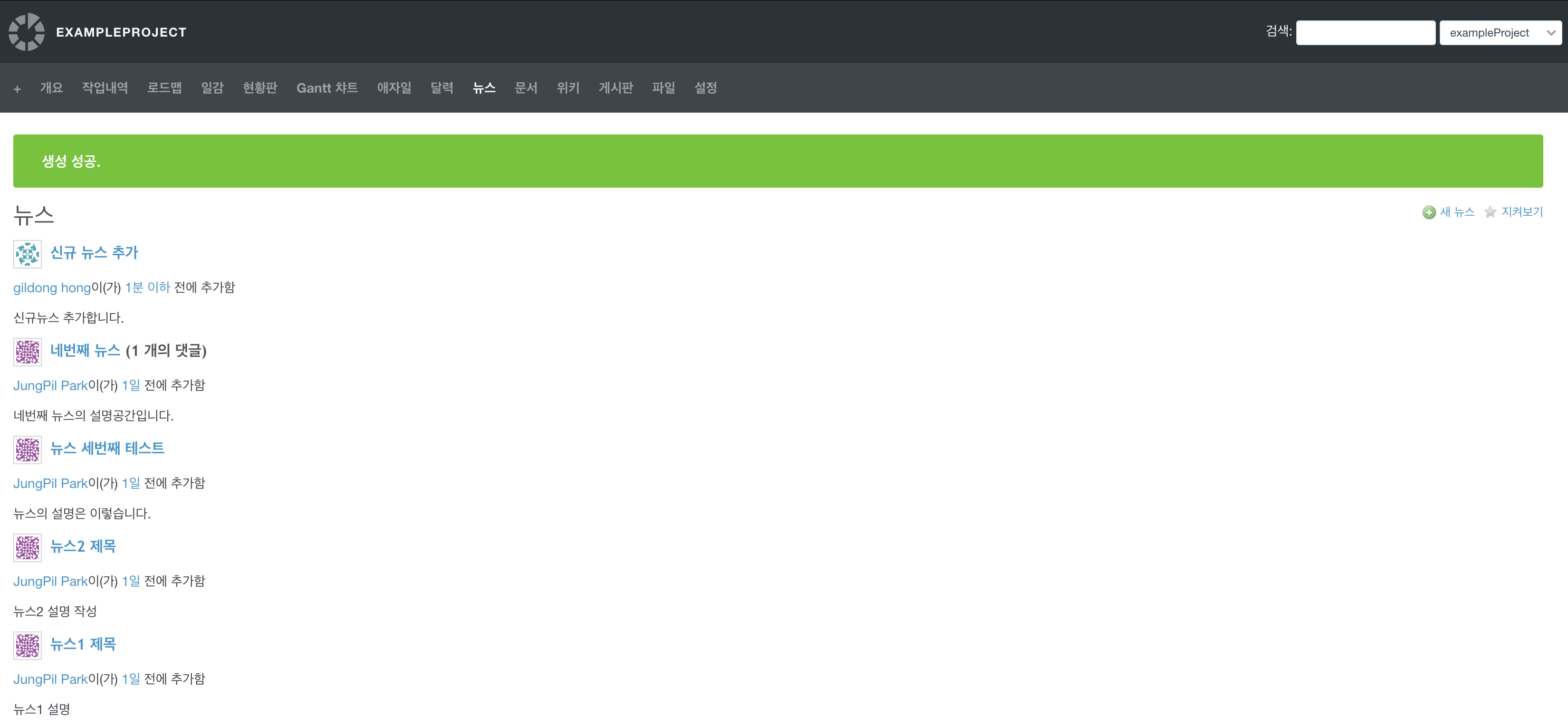Toggle 지켜보기 to watch the news

click(x=1522, y=212)
